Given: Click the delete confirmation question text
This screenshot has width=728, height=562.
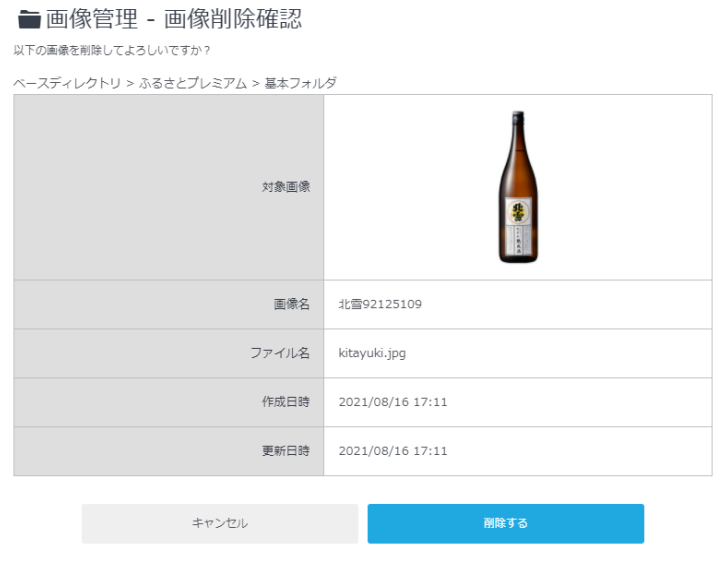Looking at the screenshot, I should (x=111, y=50).
